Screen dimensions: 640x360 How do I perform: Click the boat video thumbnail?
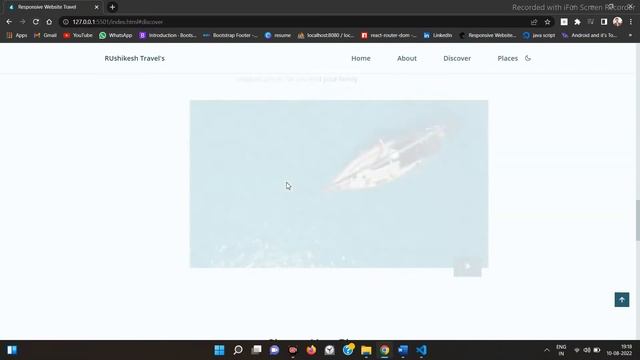pos(339,184)
